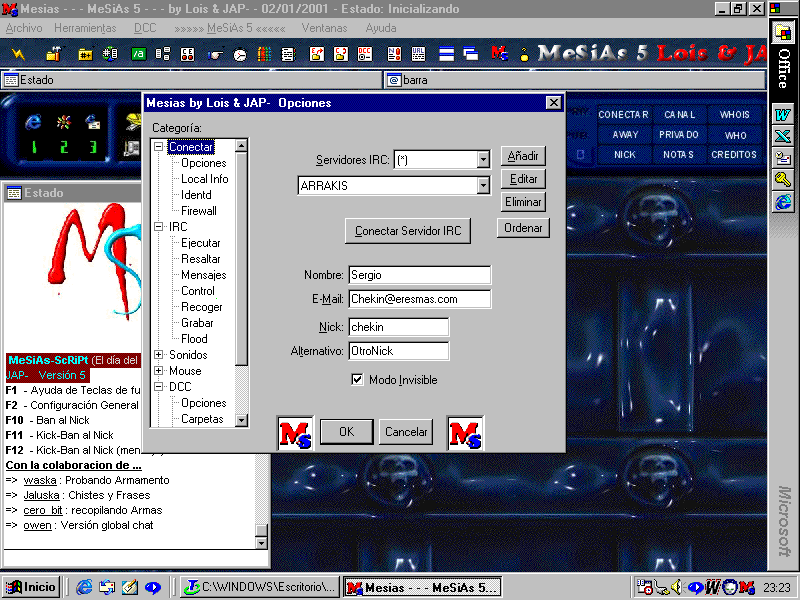Click the AWAY panel button
The height and width of the screenshot is (600, 800).
click(625, 135)
